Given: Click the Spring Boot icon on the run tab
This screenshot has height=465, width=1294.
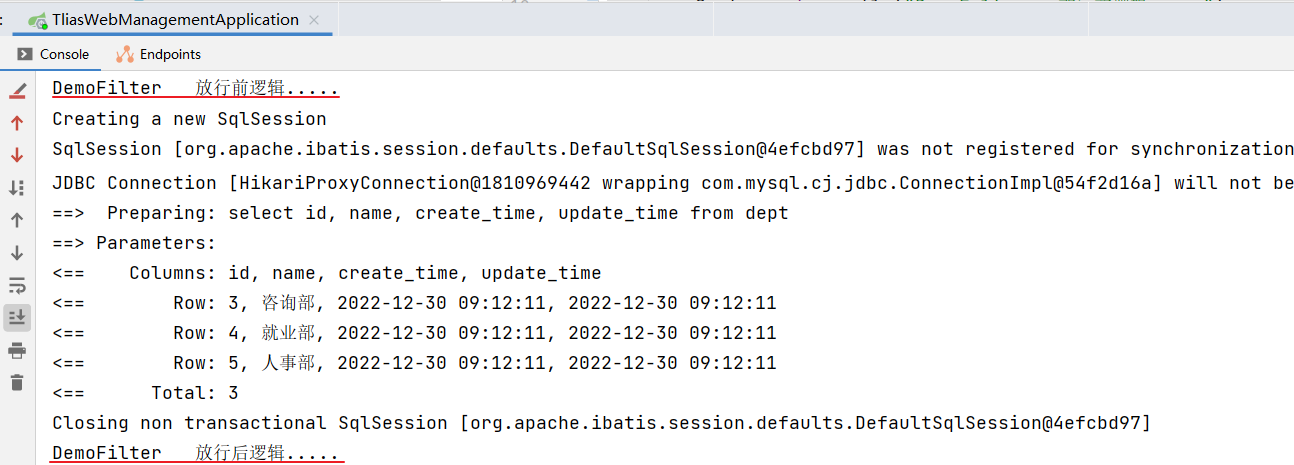Looking at the screenshot, I should pyautogui.click(x=37, y=20).
